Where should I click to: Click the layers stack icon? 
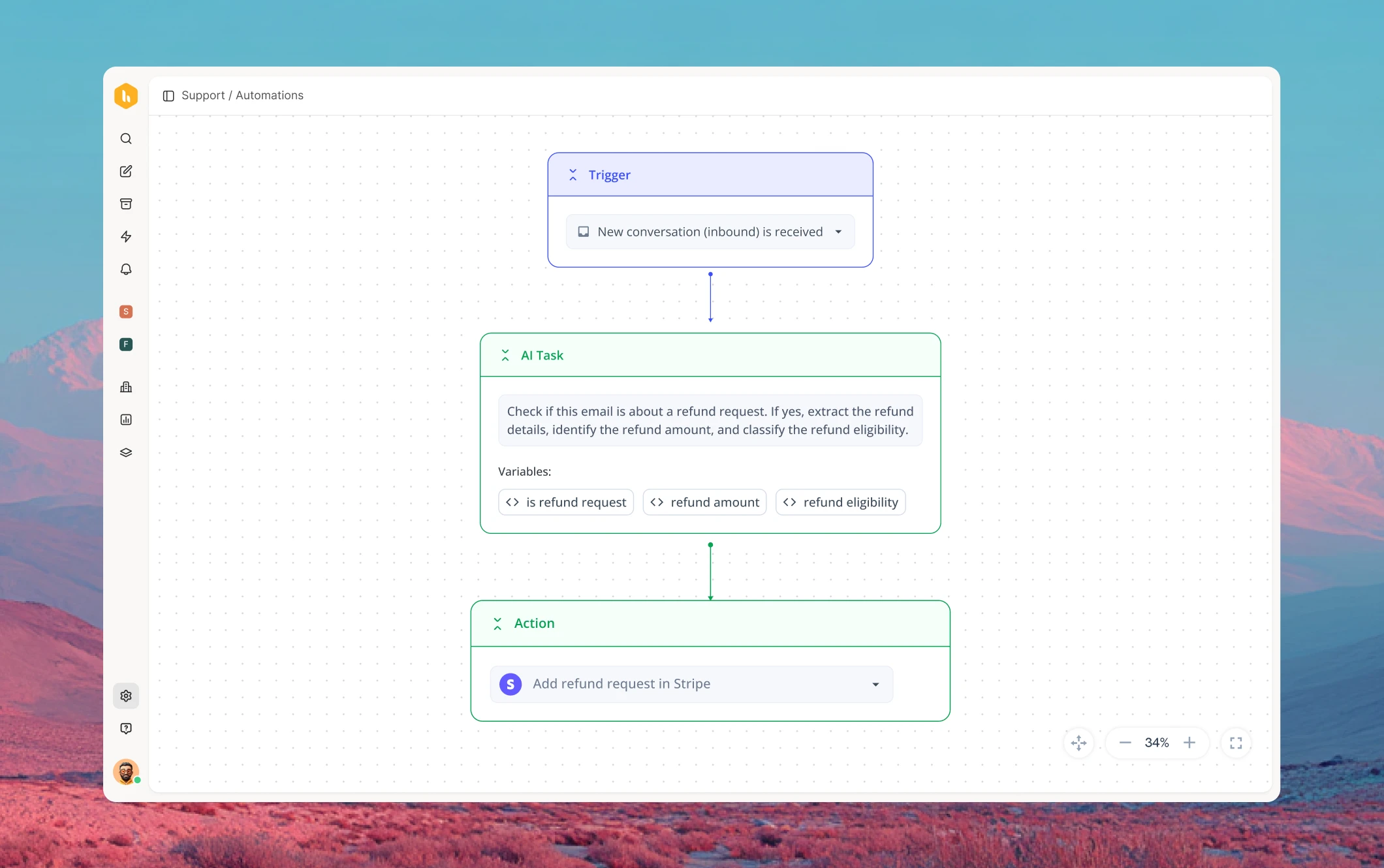[x=126, y=452]
